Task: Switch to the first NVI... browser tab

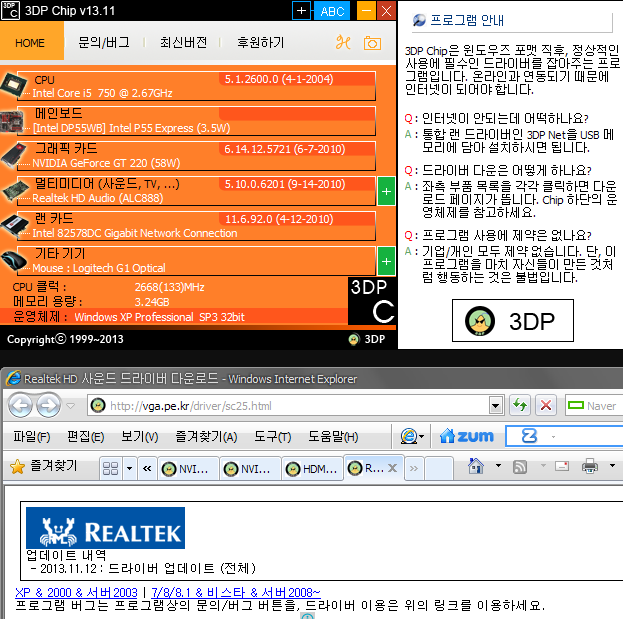Action: point(188,469)
